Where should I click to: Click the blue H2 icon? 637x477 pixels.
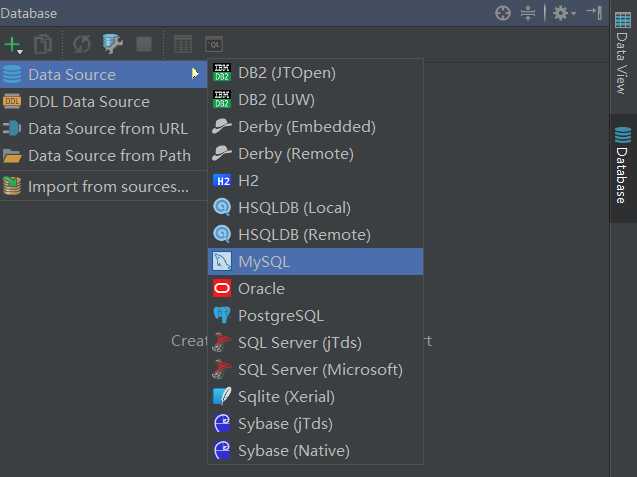point(222,181)
